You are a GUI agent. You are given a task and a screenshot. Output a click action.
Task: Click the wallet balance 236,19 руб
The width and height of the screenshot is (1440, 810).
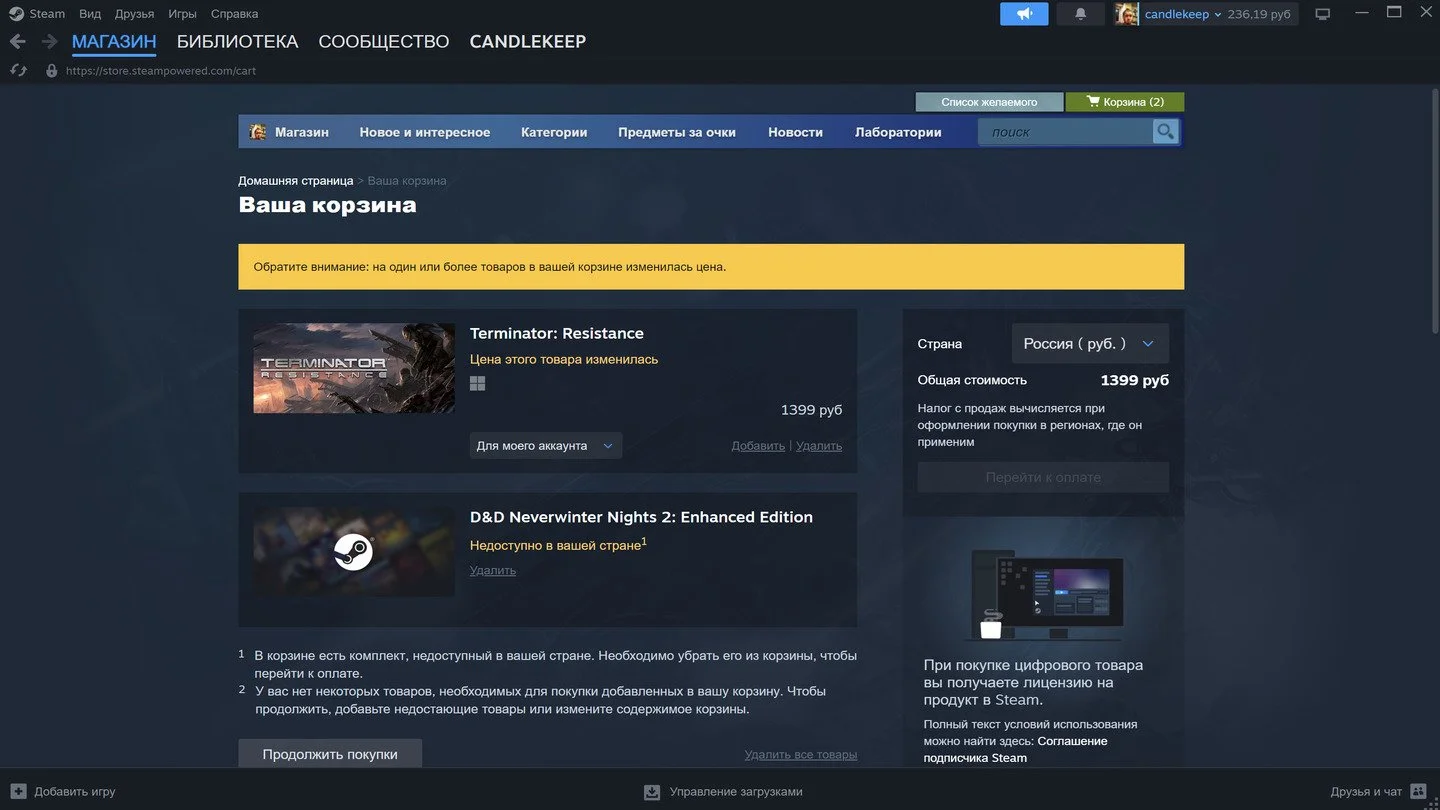[1259, 14]
